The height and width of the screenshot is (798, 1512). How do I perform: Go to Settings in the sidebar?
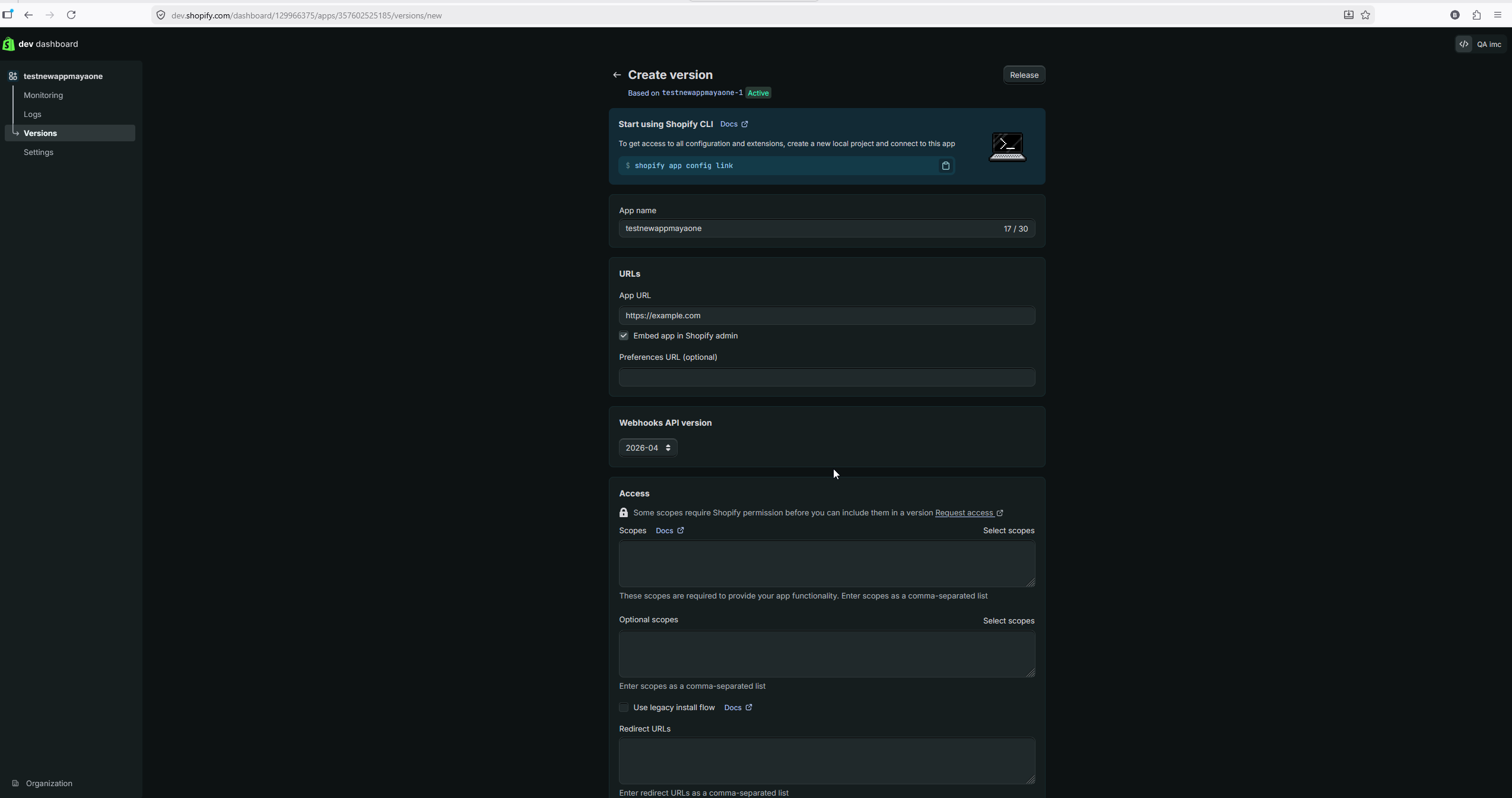pyautogui.click(x=39, y=153)
